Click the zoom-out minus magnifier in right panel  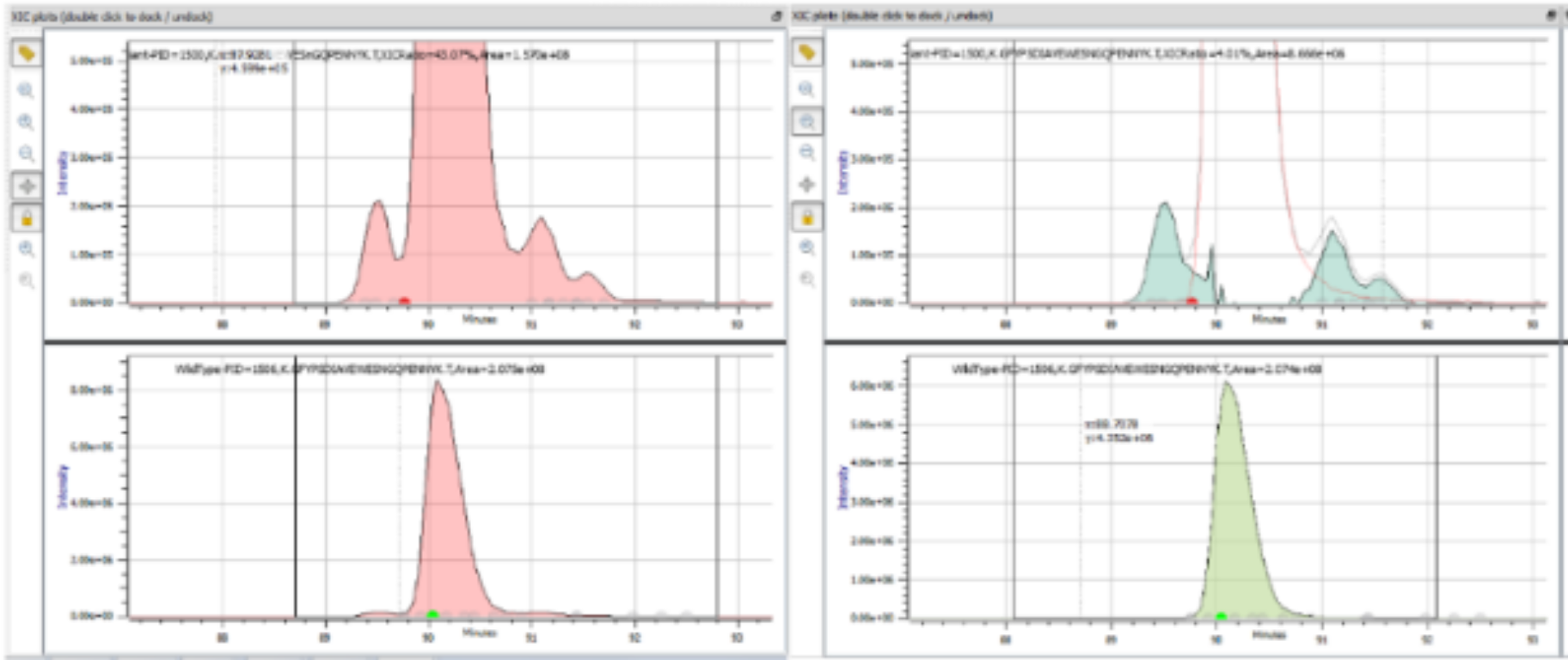(806, 152)
